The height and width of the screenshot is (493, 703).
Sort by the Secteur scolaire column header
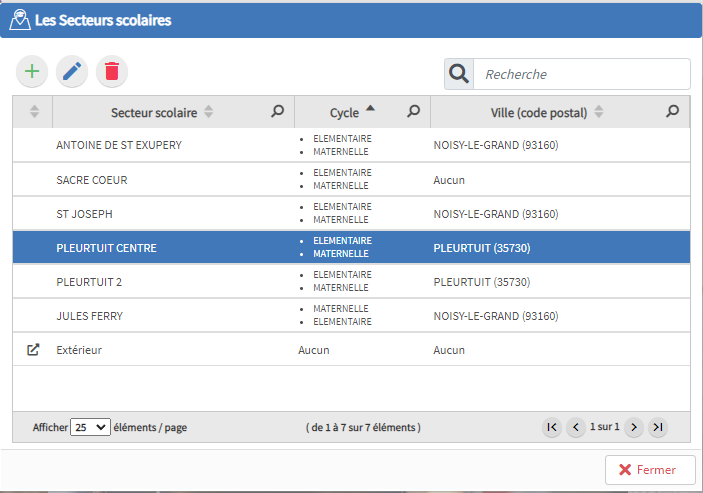[x=154, y=112]
